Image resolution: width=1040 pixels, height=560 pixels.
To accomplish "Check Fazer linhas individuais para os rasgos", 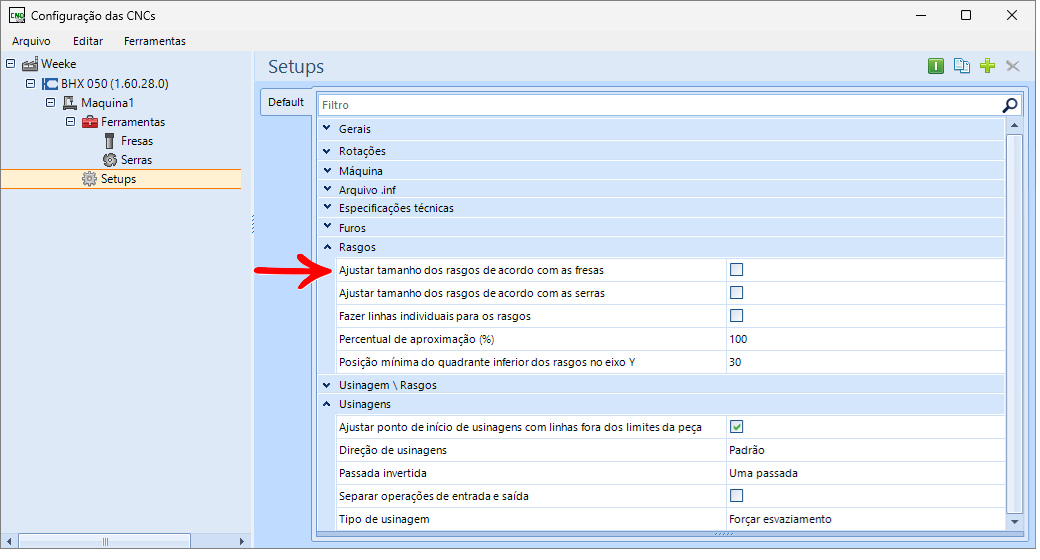I will pos(736,315).
